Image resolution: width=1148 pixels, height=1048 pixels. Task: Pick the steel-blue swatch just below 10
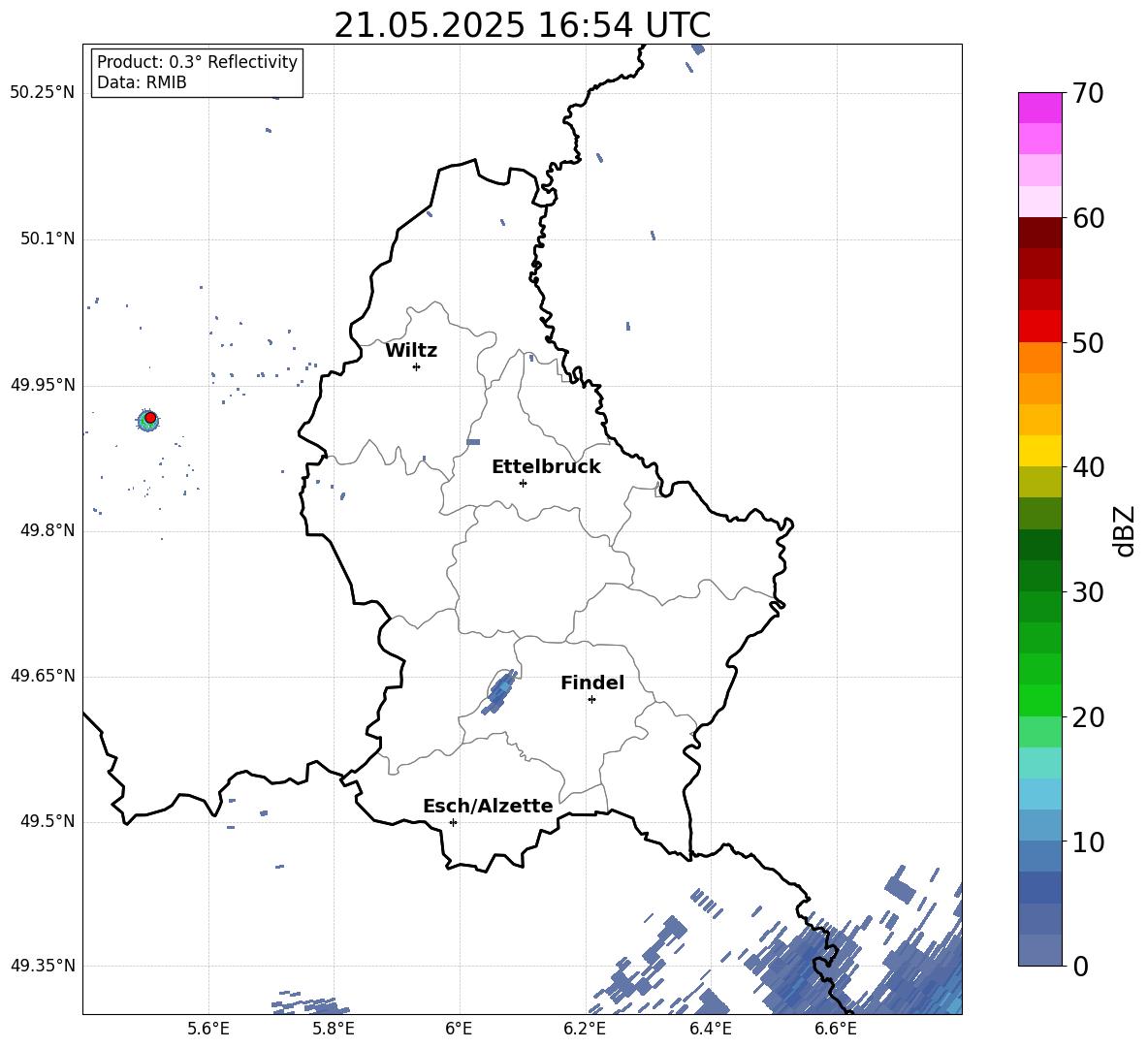tap(1039, 857)
